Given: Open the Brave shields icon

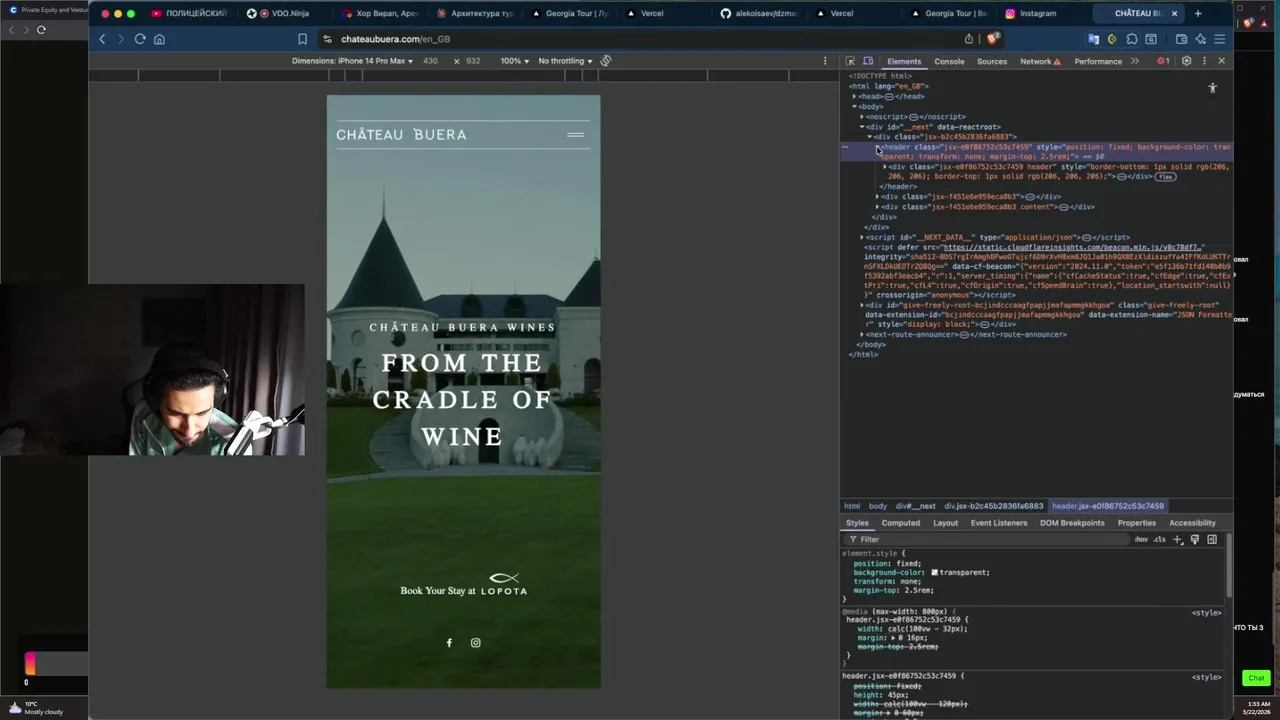Looking at the screenshot, I should (x=991, y=39).
